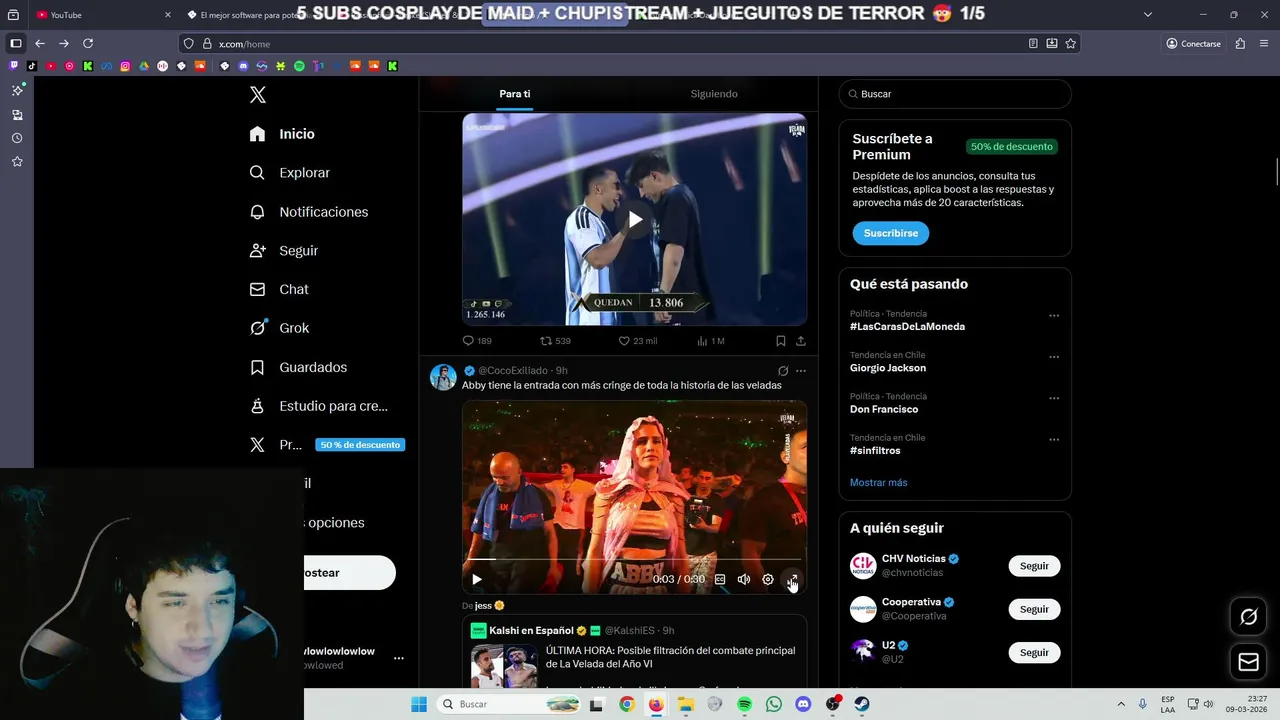Seek on the Abby video progress bar
1280x720 pixels.
click(x=635, y=560)
